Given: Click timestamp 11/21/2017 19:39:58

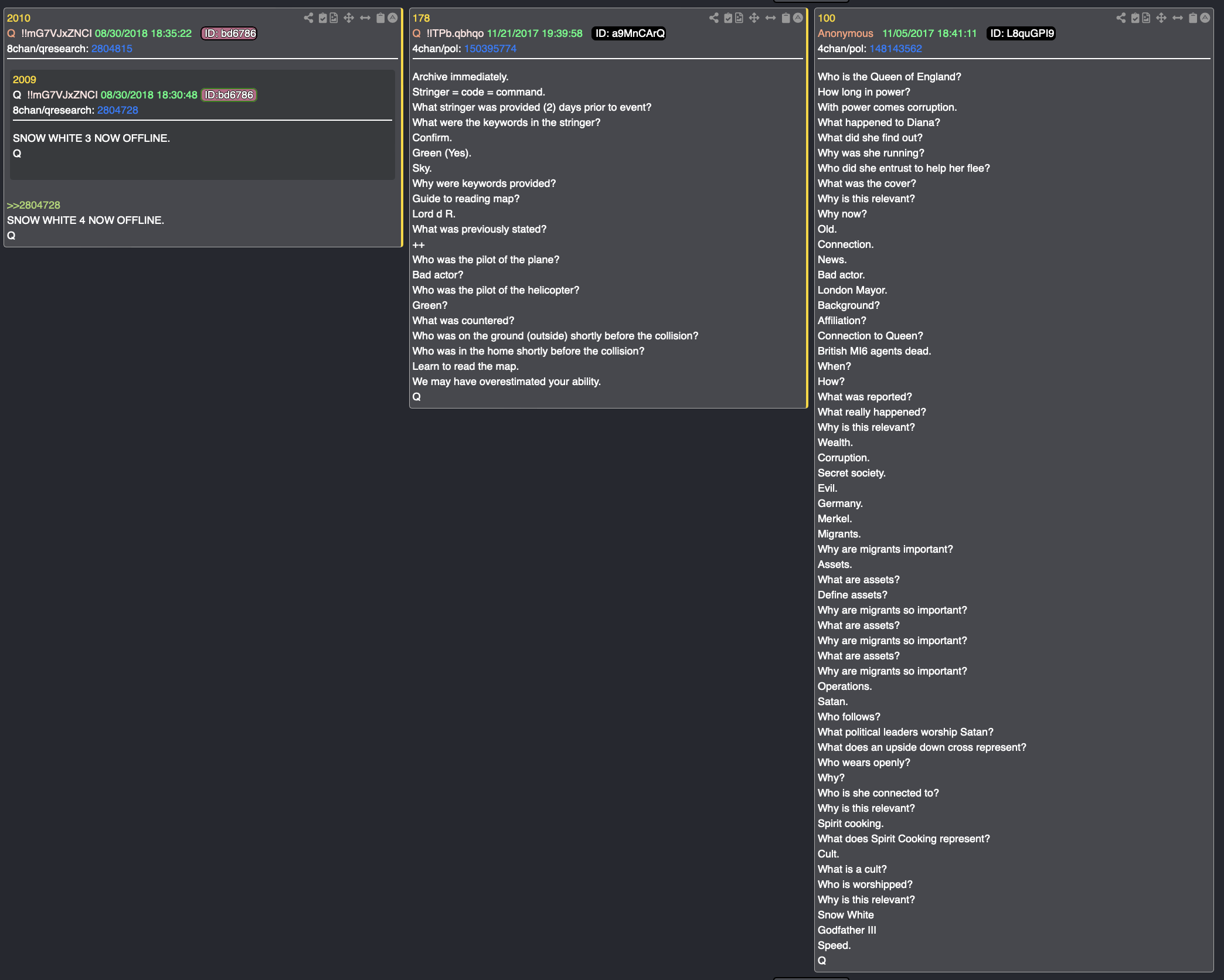Looking at the screenshot, I should pos(535,33).
